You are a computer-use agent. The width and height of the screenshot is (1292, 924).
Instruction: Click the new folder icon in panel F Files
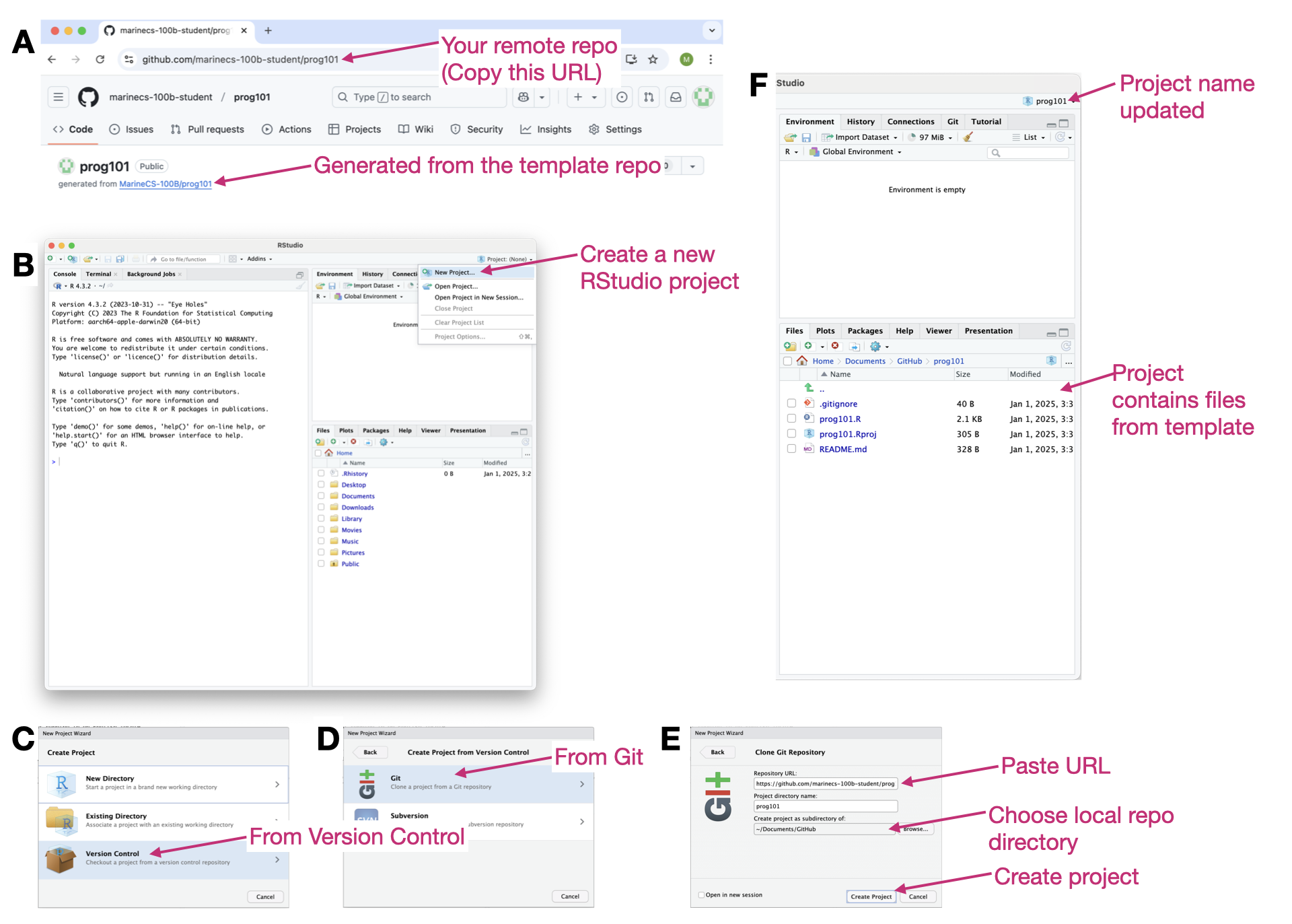click(790, 346)
